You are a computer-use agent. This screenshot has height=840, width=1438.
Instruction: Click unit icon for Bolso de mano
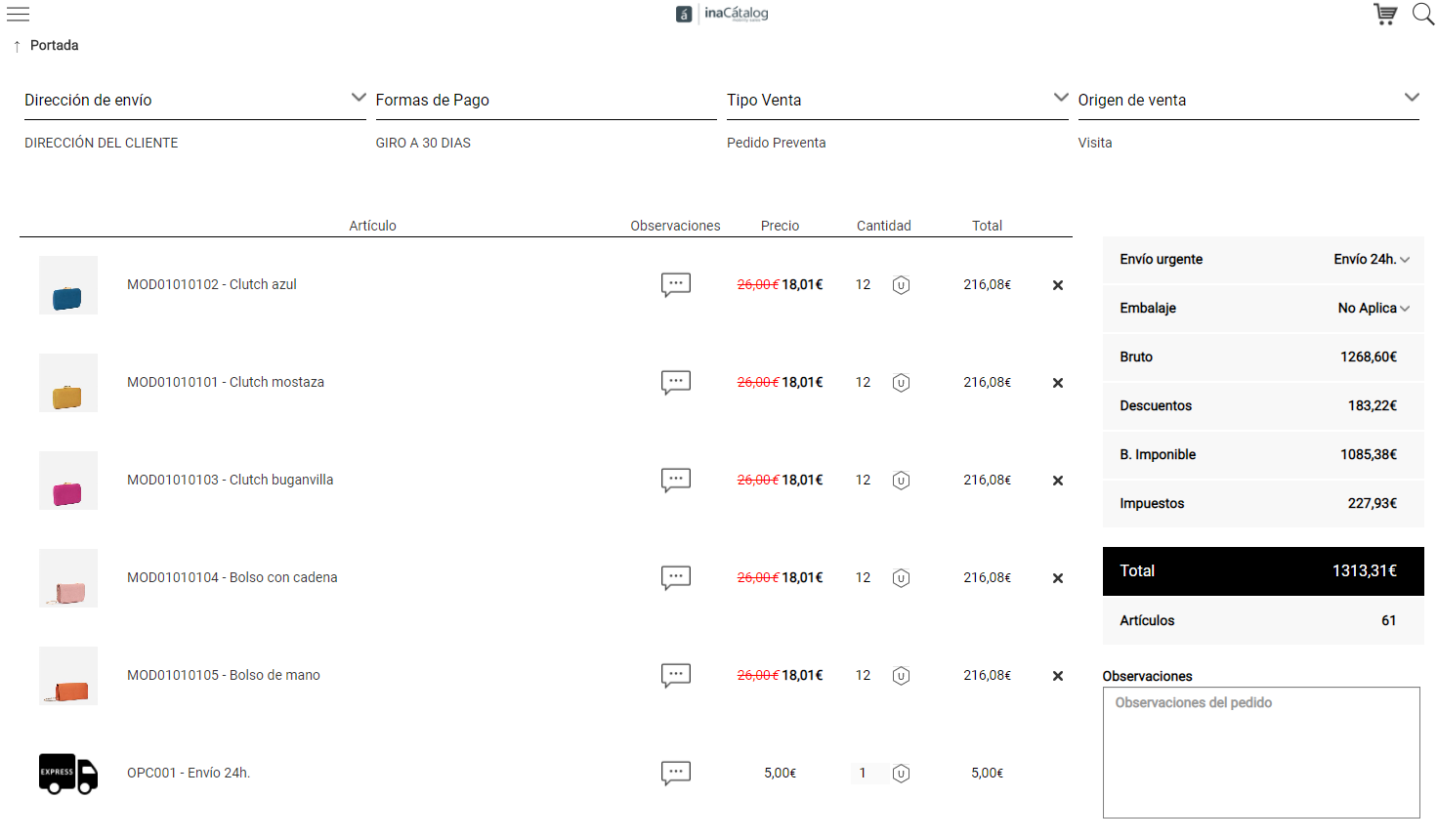click(901, 676)
